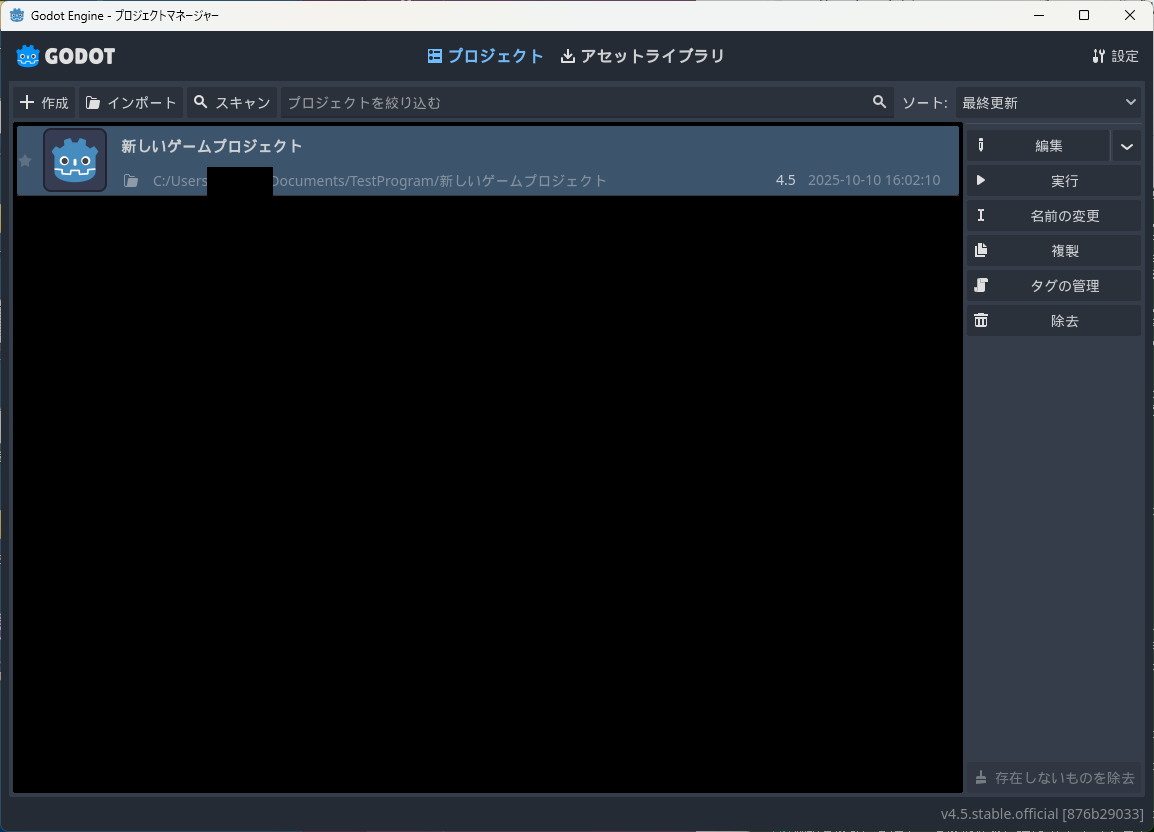Click 名前の変更 to rename the project

tap(1054, 216)
